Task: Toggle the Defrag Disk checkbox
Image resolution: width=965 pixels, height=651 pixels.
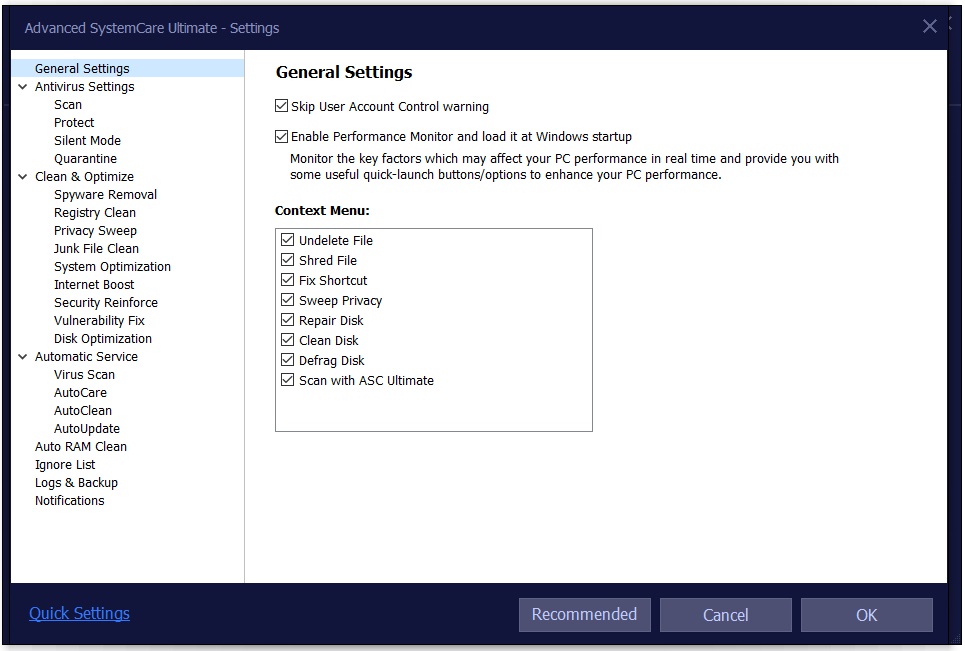Action: click(x=287, y=359)
